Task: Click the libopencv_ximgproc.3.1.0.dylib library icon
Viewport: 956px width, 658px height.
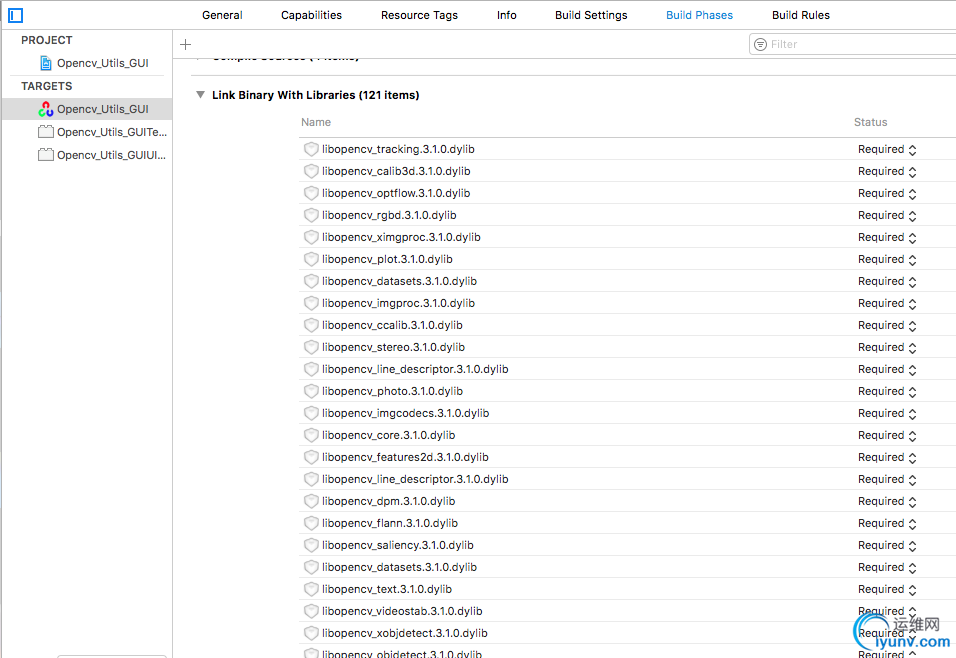Action: (311, 237)
